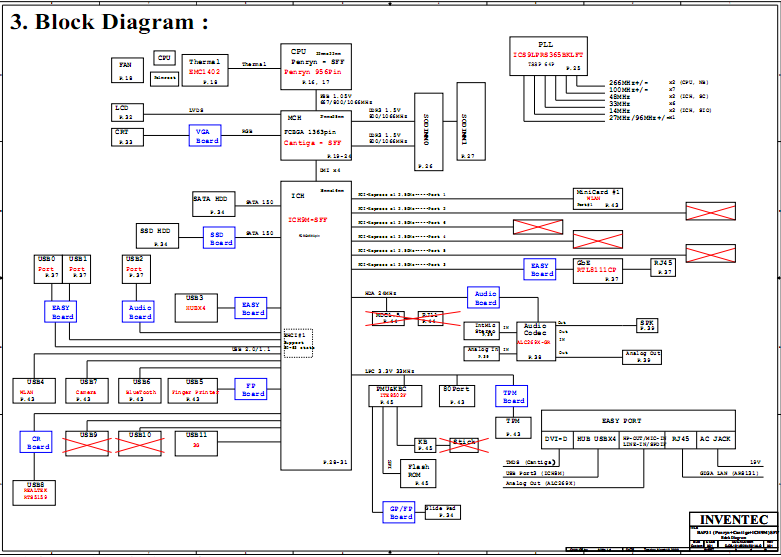781x557 pixels.
Task: Select the crossed-out Stick block
Action: click(464, 445)
